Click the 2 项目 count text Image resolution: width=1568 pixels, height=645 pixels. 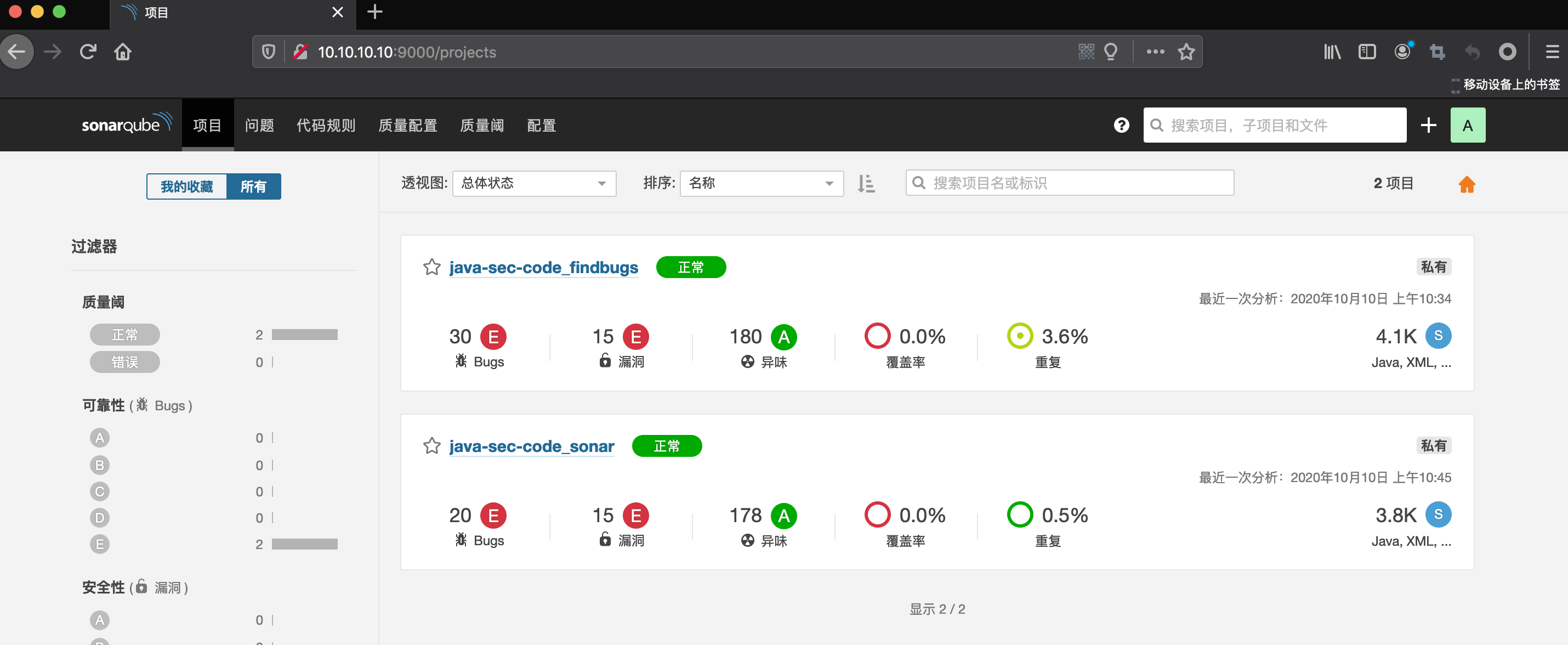tap(1393, 183)
